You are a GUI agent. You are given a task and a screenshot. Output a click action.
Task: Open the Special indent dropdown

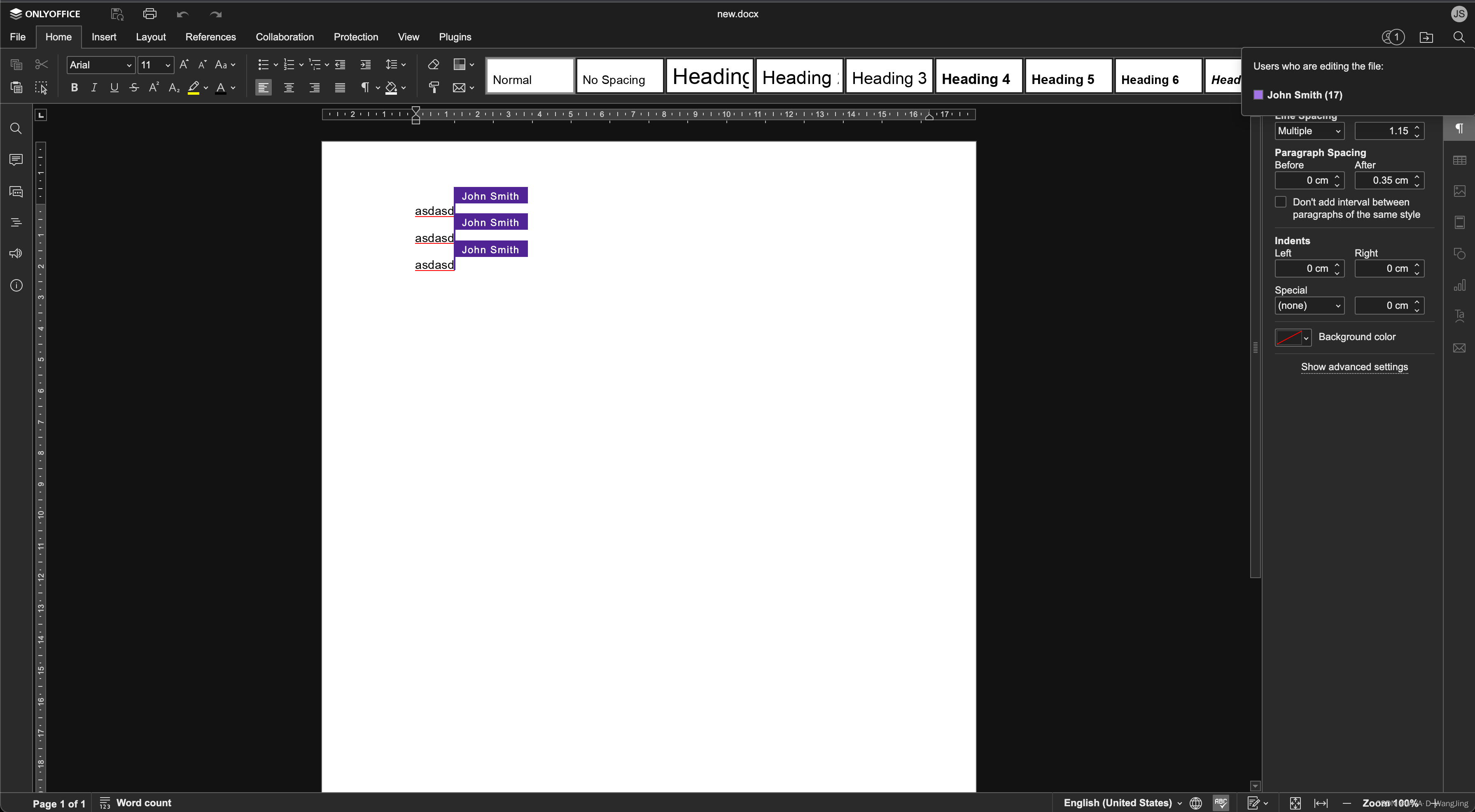pyautogui.click(x=1309, y=305)
